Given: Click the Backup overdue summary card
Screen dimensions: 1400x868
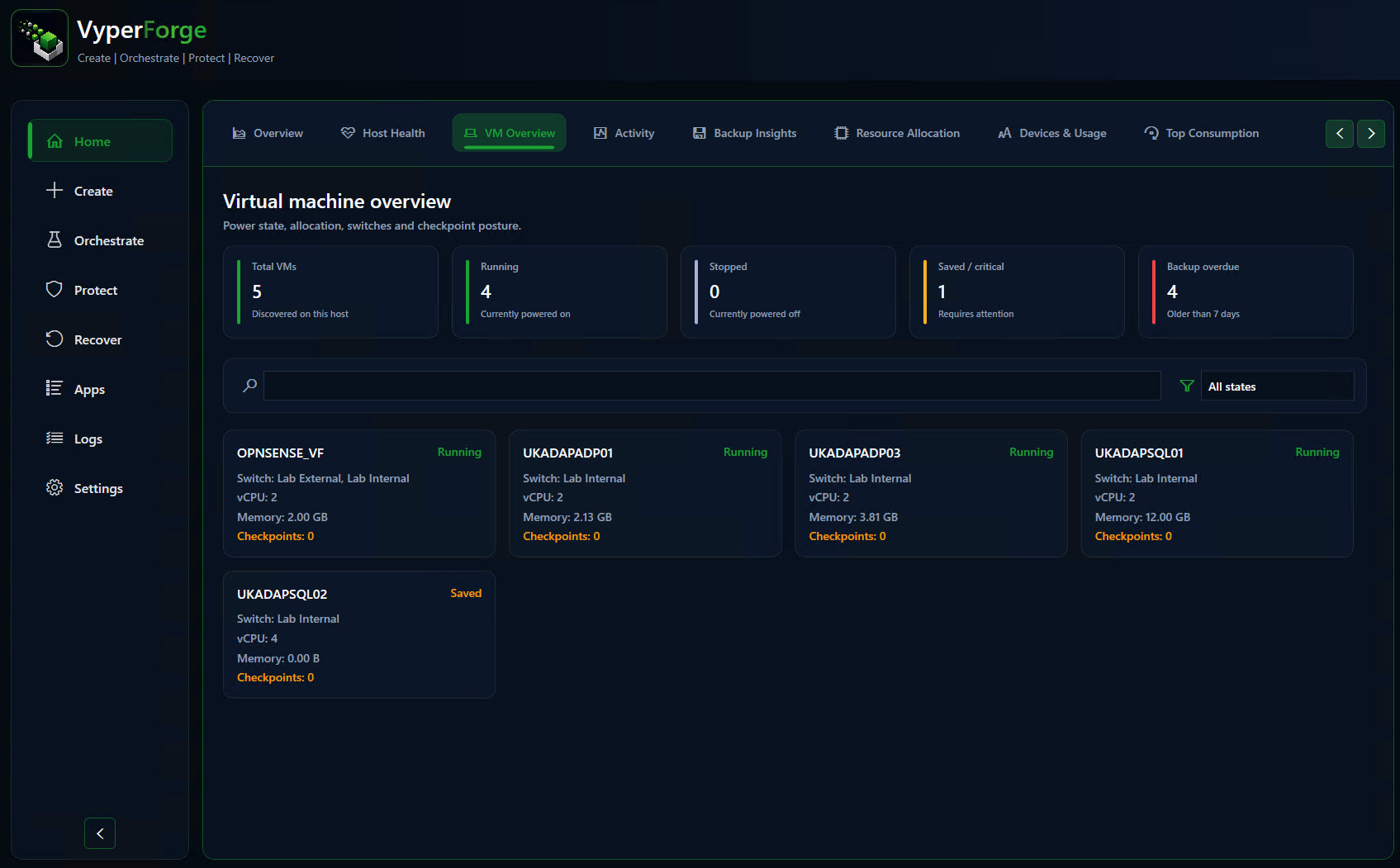Looking at the screenshot, I should 1246,292.
